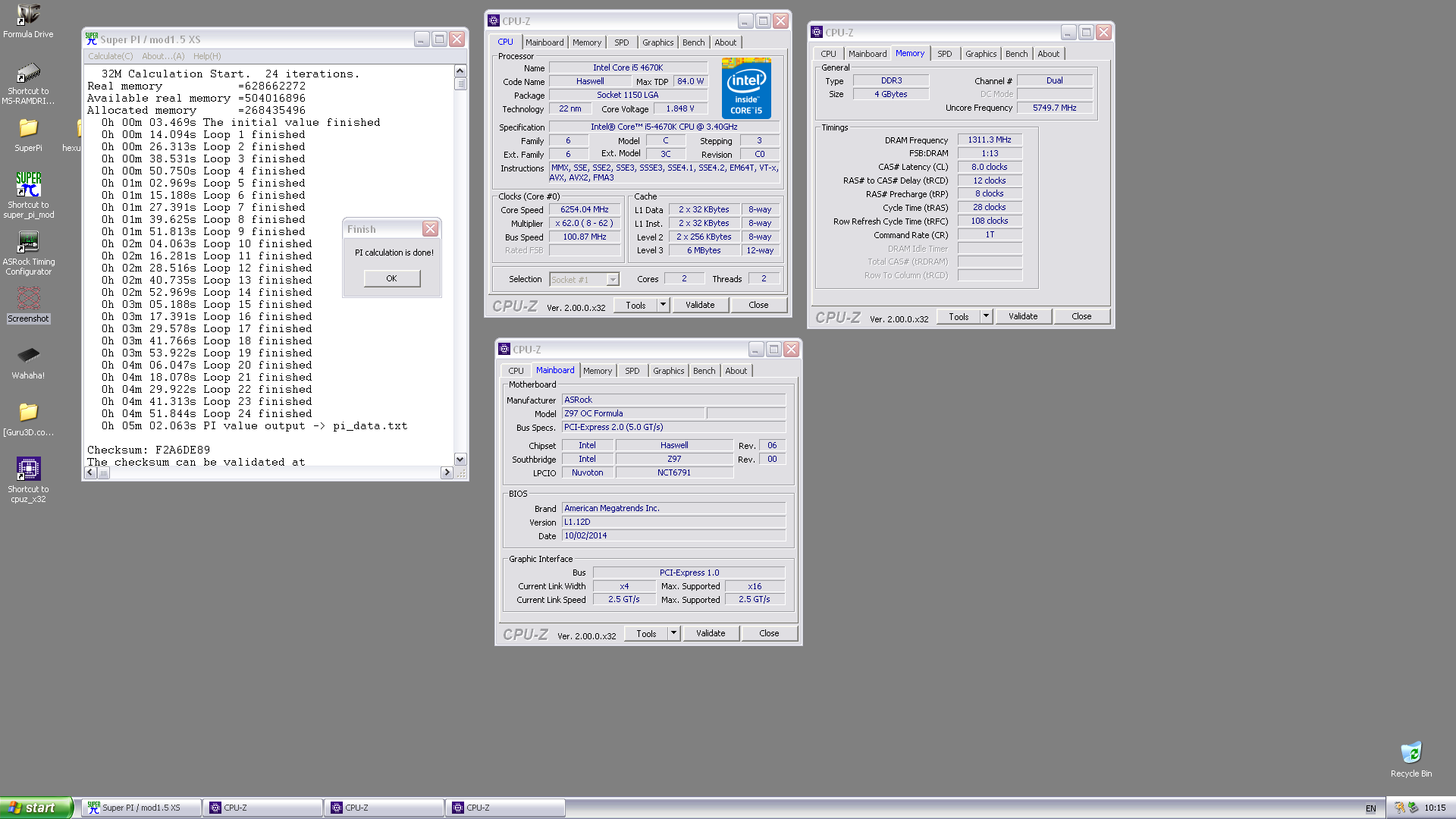This screenshot has height=819, width=1456.
Task: Click the EN language indicator in taskbar
Action: tap(1370, 808)
